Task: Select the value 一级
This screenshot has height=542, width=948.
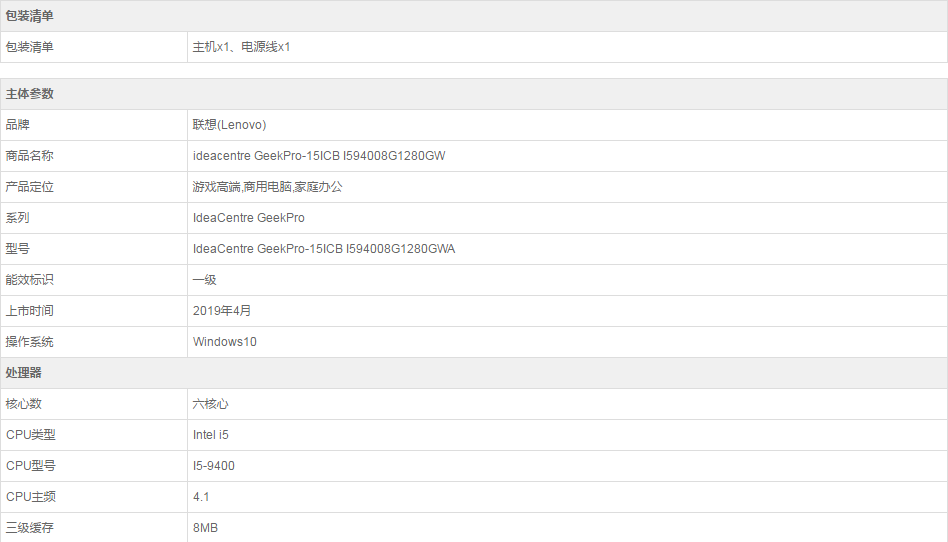Action: 204,279
